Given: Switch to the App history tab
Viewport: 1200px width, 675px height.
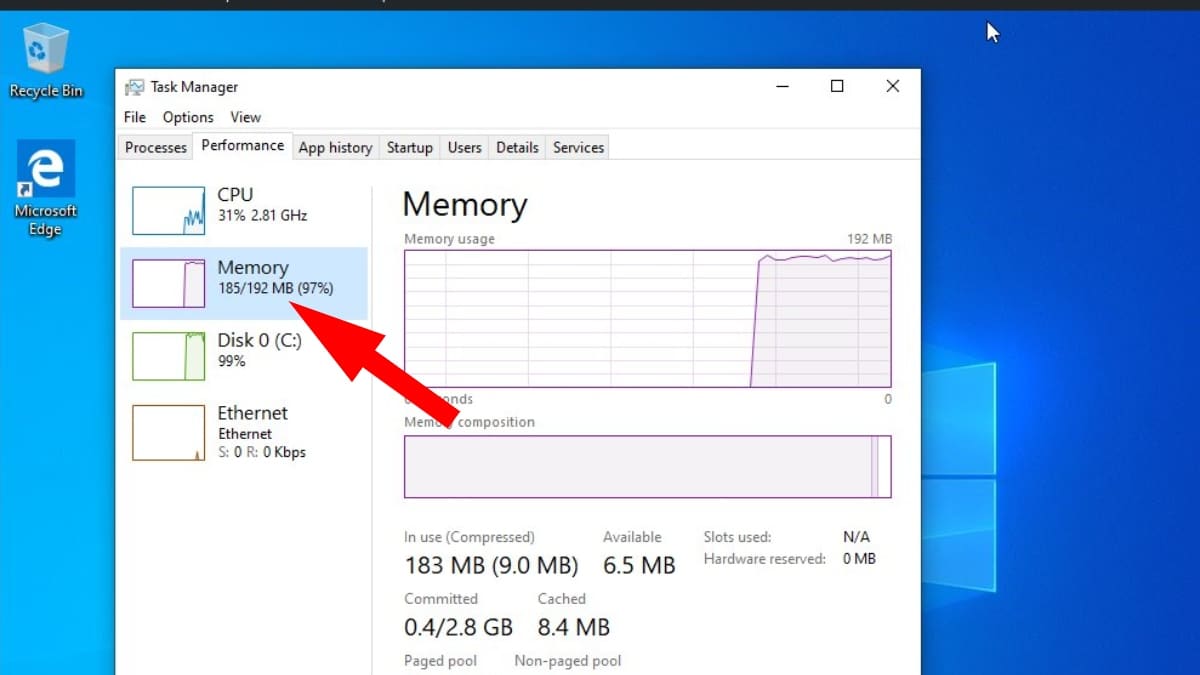Looking at the screenshot, I should 335,147.
